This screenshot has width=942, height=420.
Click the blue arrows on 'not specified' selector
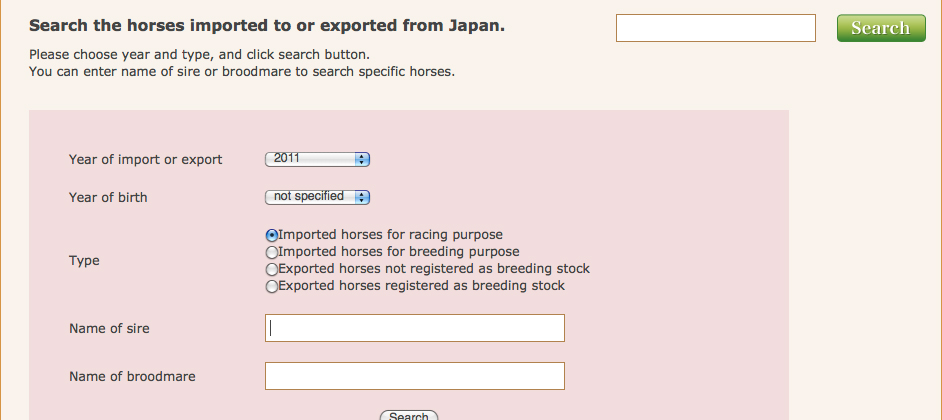tap(362, 197)
